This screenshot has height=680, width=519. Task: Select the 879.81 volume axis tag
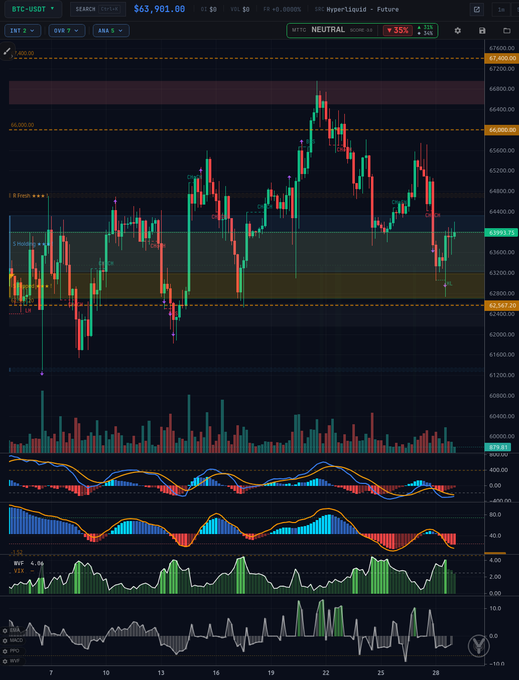(x=498, y=447)
